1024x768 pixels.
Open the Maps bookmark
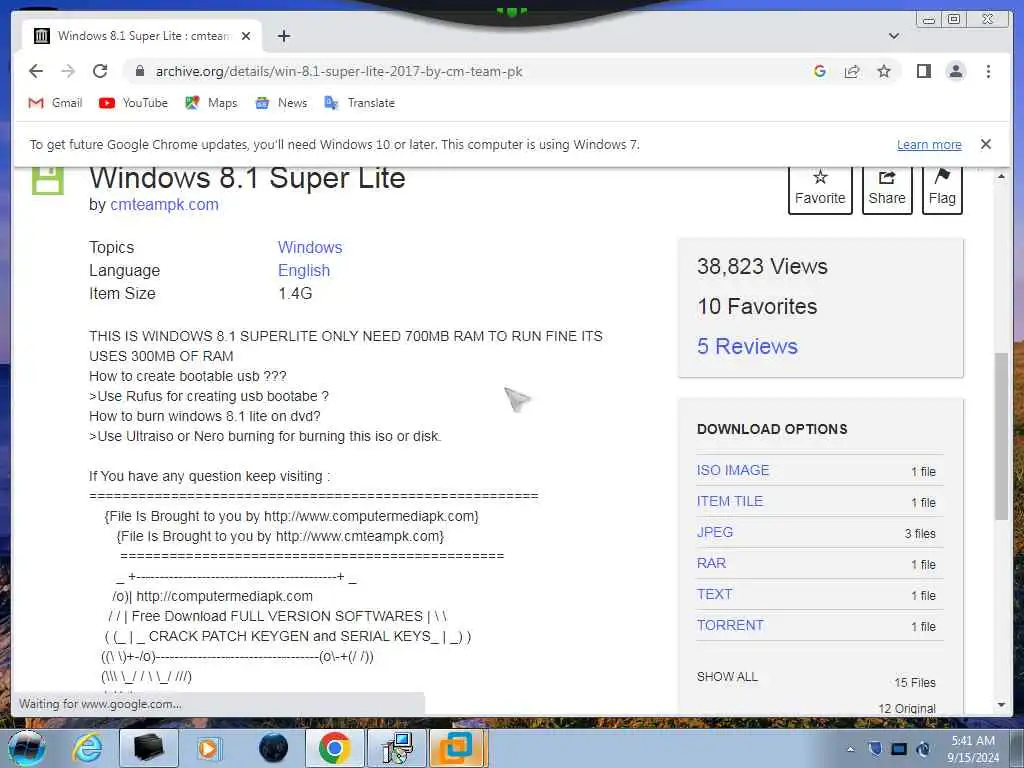click(211, 103)
